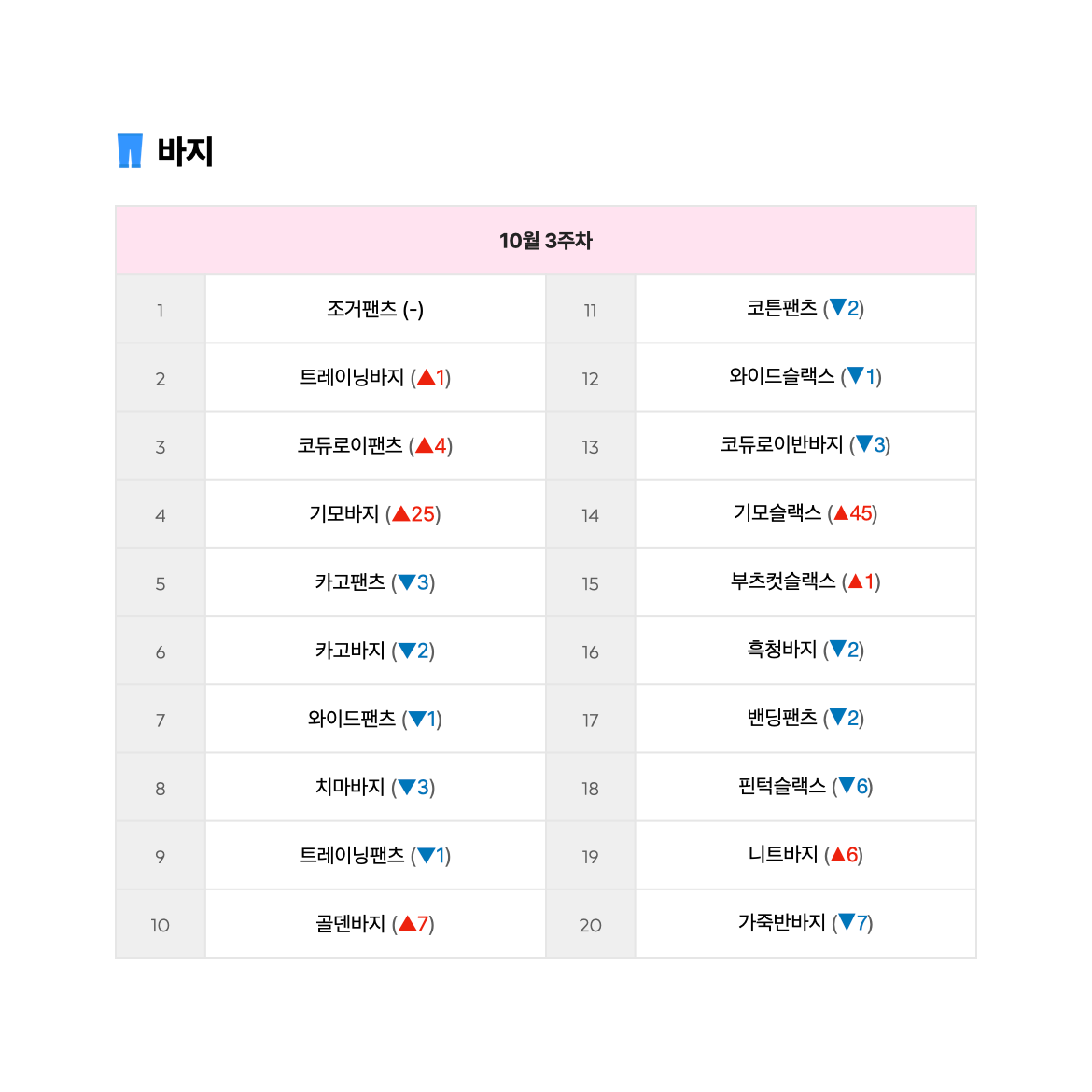Click the blue pants icon beside 바지
The height and width of the screenshot is (1092, 1092).
130,150
